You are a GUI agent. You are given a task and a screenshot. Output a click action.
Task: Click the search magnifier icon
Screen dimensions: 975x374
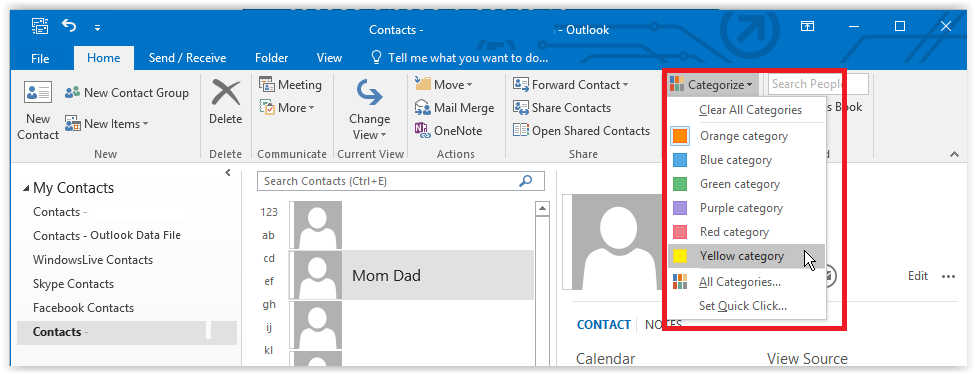click(526, 181)
